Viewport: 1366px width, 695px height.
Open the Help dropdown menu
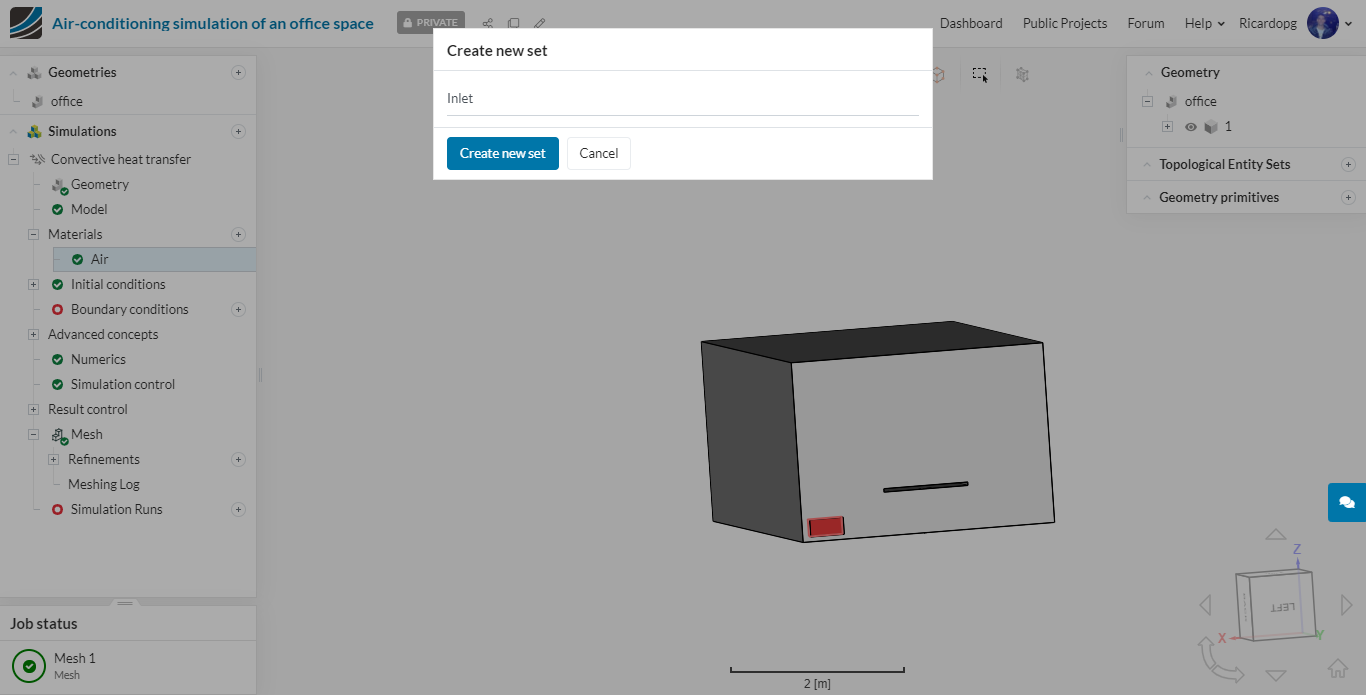pos(1205,23)
